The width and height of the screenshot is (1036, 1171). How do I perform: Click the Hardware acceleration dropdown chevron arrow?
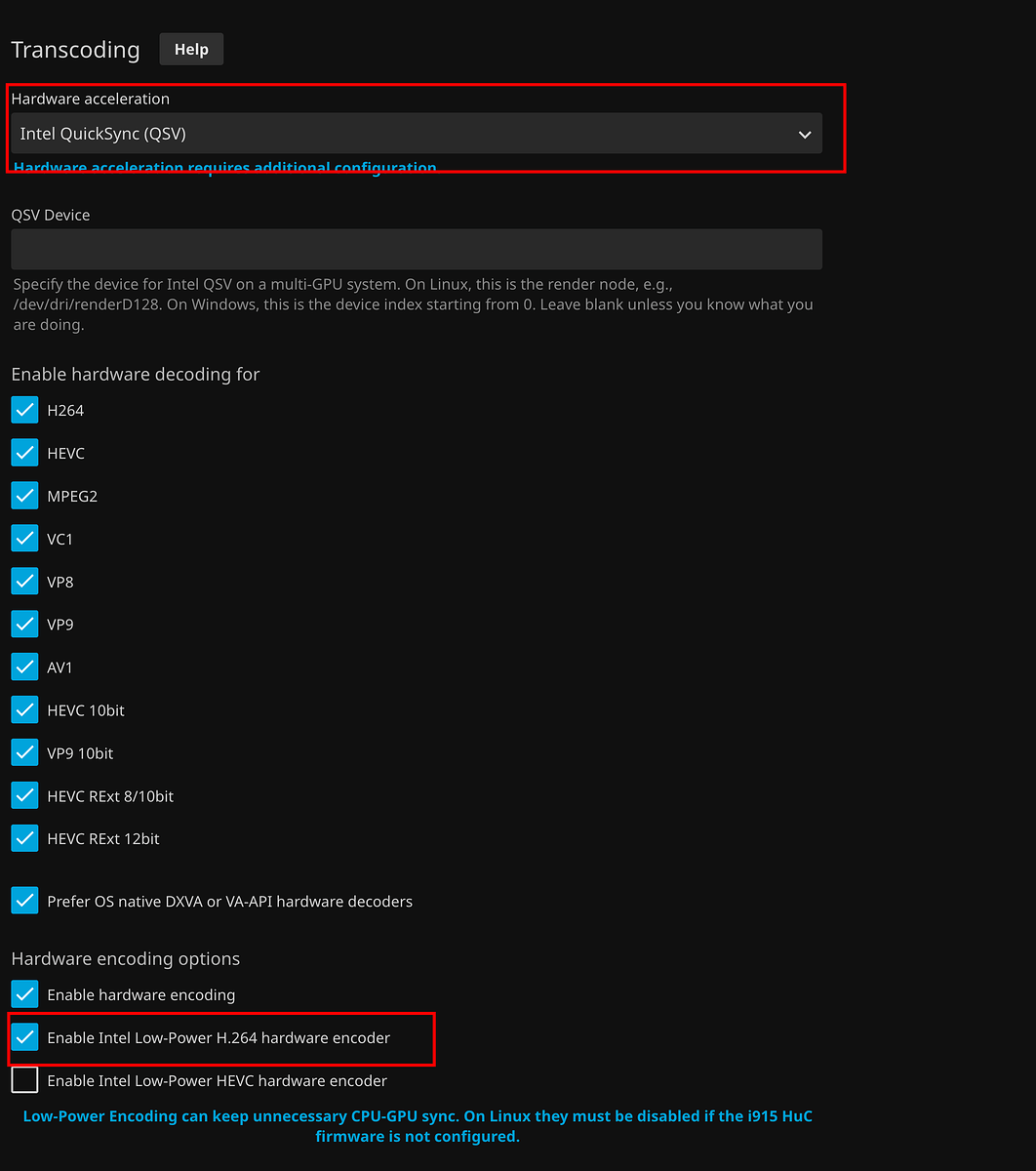pos(805,135)
